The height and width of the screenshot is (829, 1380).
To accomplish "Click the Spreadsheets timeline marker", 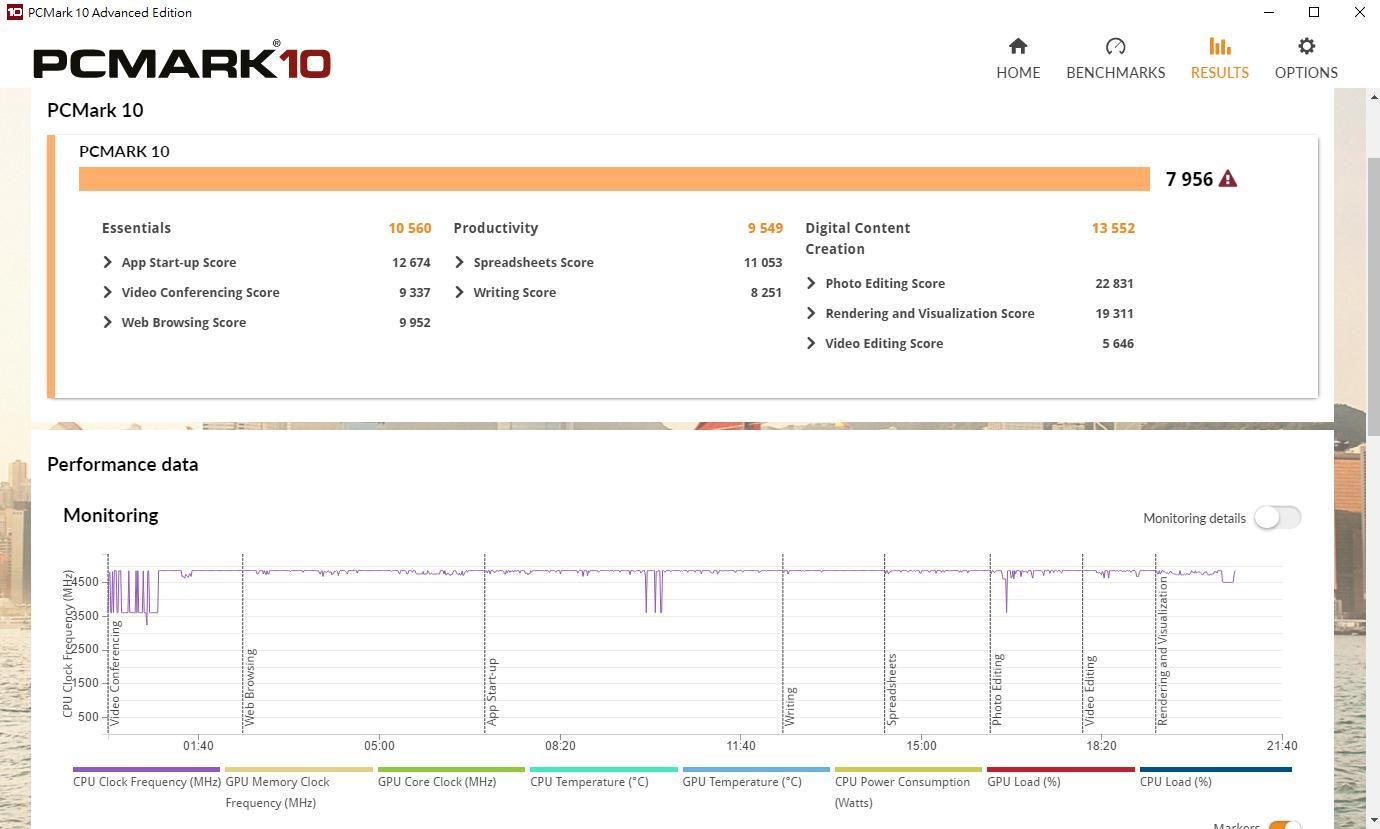I will (x=891, y=689).
